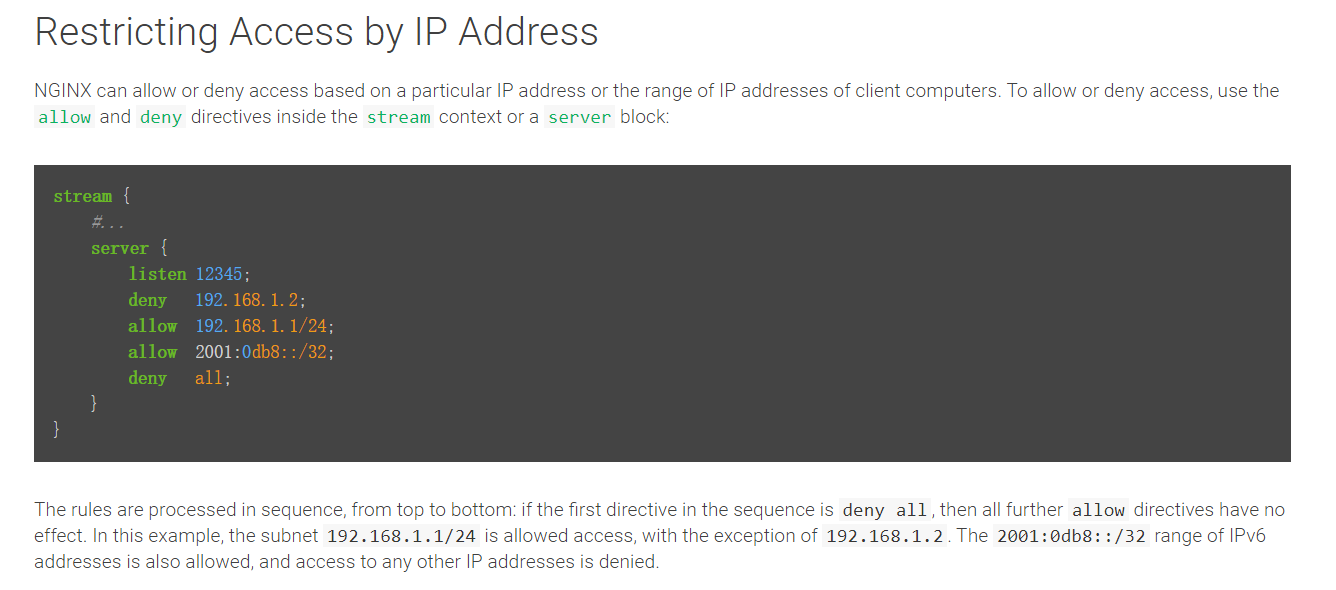Open the green allow directive link

click(x=65, y=117)
